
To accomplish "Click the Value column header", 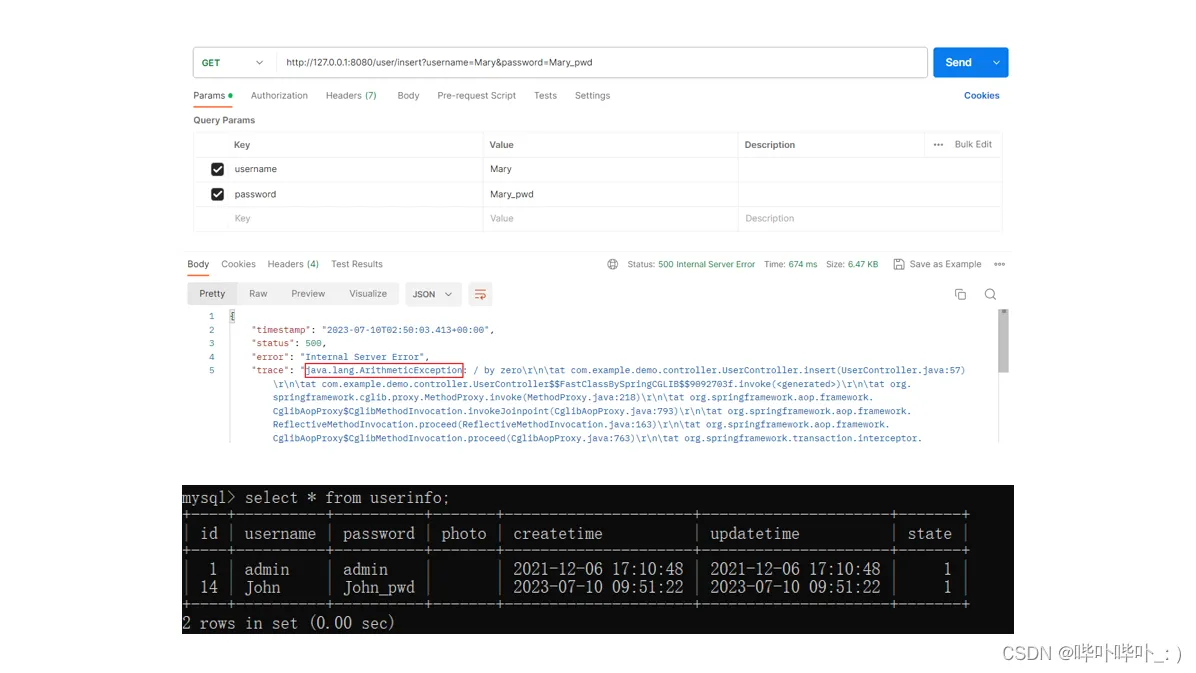I will 501,145.
